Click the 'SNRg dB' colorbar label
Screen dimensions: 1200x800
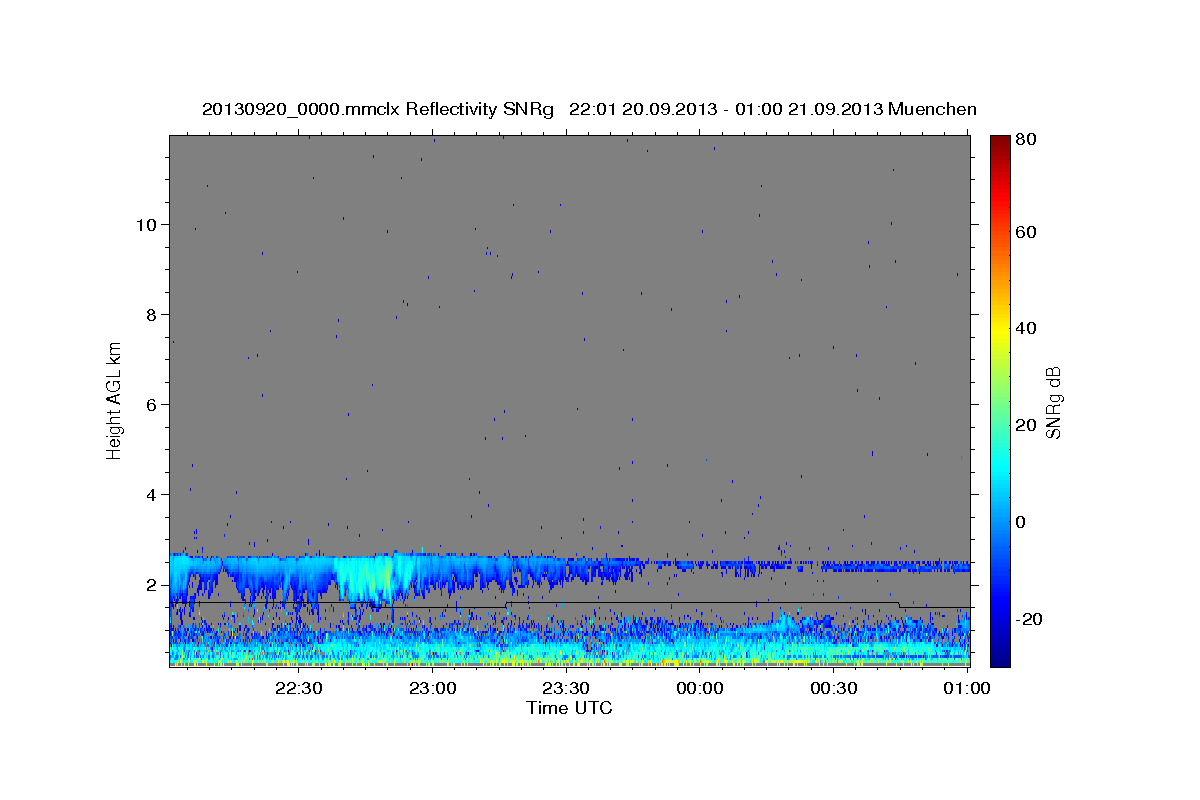[1053, 402]
